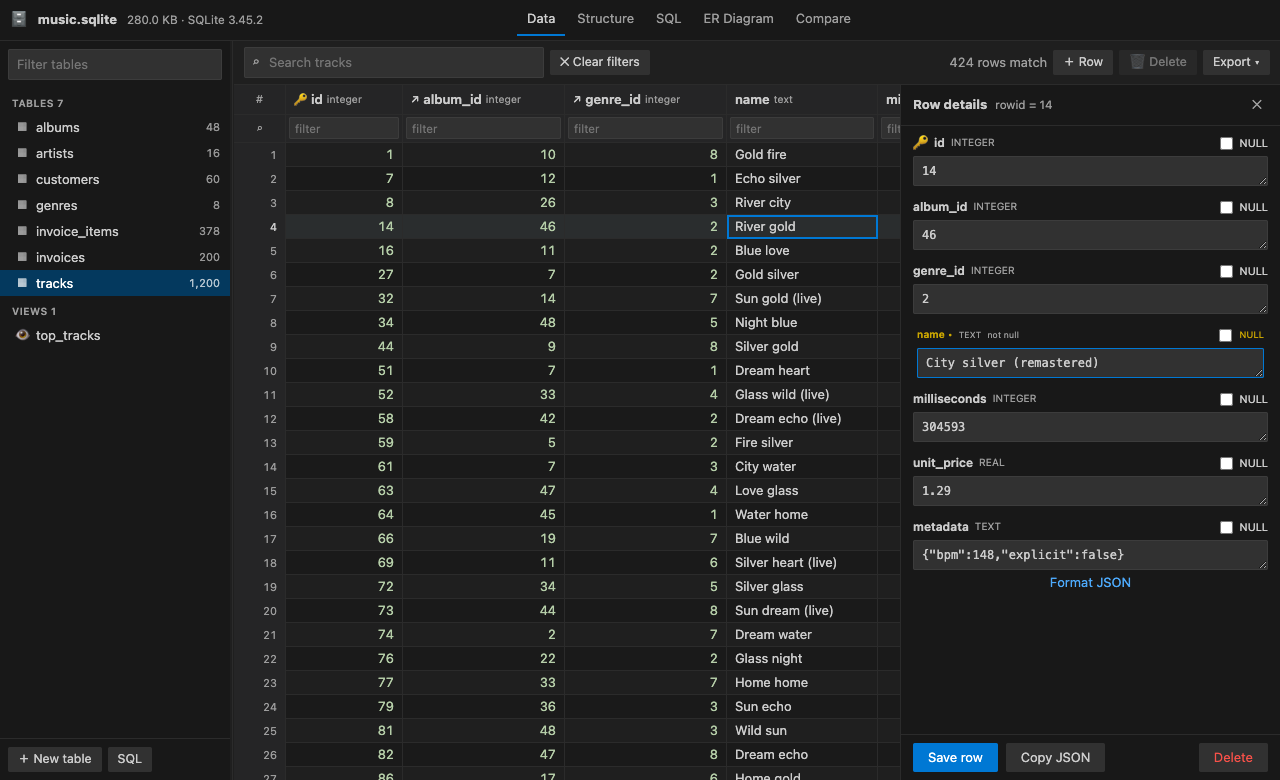Image resolution: width=1280 pixels, height=780 pixels.
Task: Click the id column filter input
Action: click(x=344, y=128)
